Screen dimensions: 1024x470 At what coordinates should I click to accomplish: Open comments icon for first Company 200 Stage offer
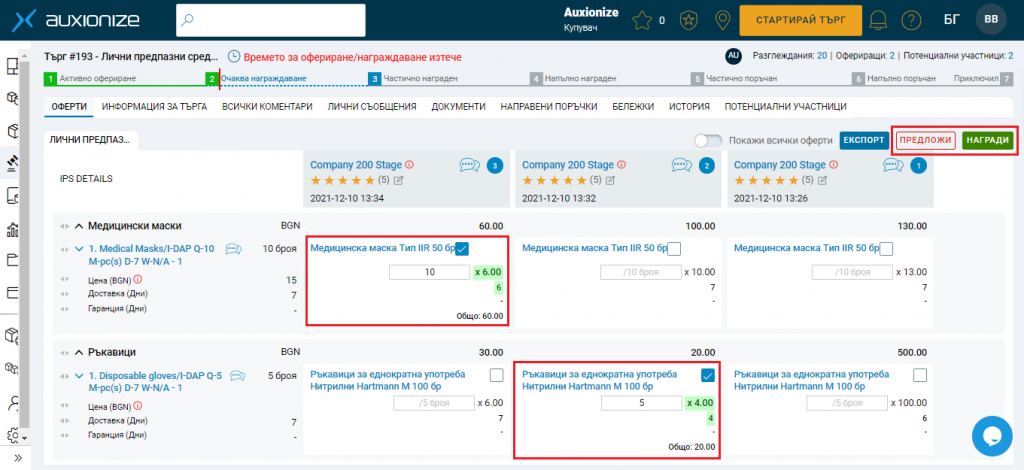pyautogui.click(x=470, y=165)
